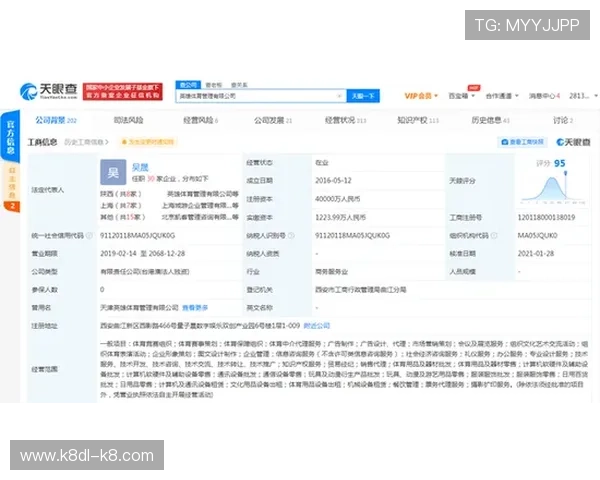Select the 官方信息 side tab
This screenshot has height=480, width=600.
click(x=11, y=136)
